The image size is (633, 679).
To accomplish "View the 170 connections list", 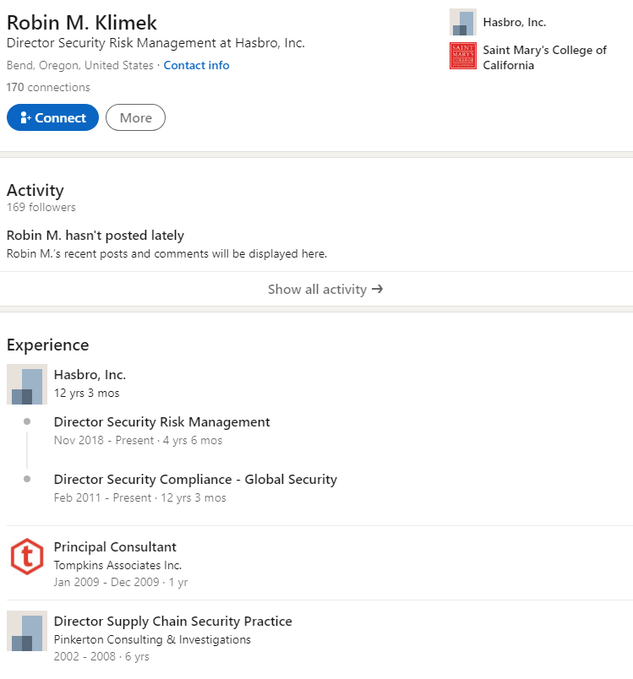I will 48,87.
